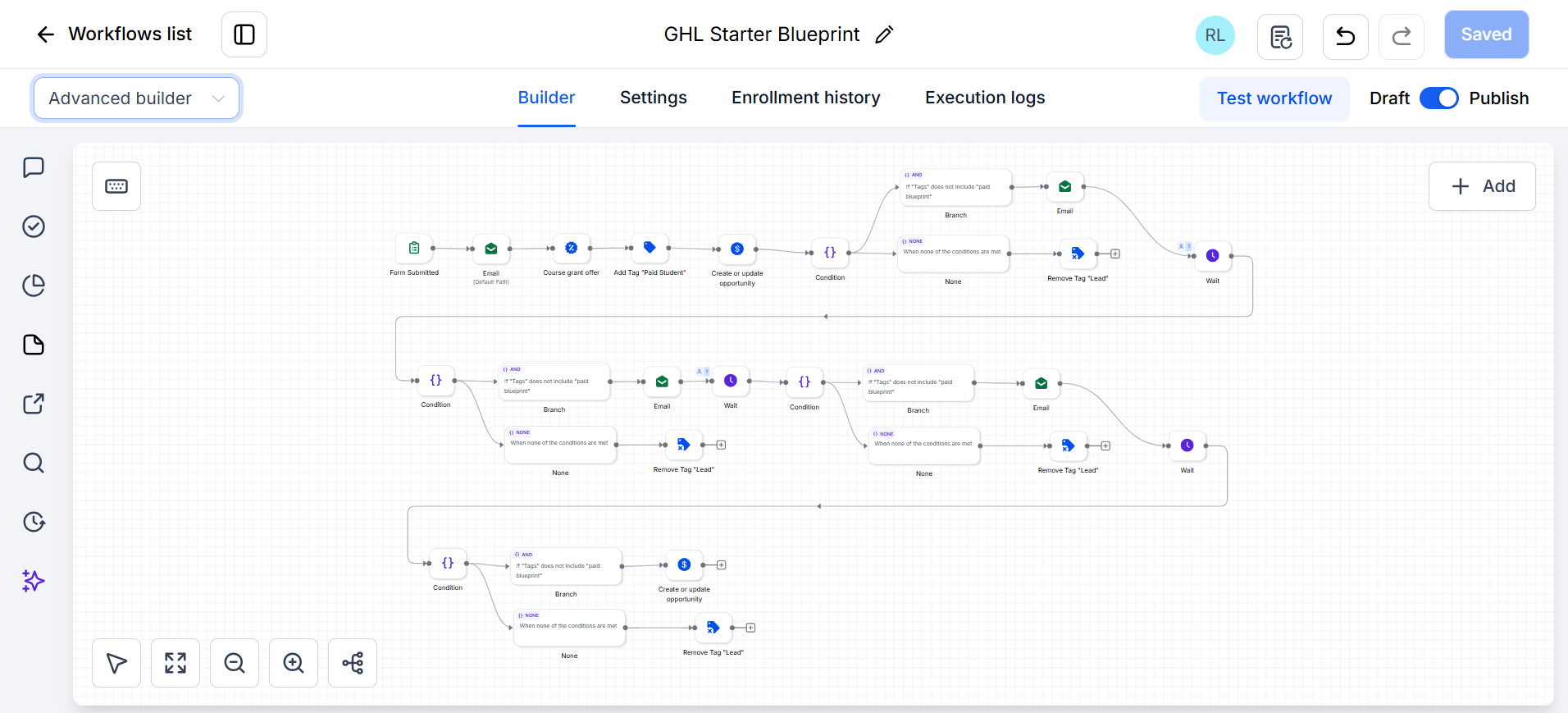Switch to the Builder tab
This screenshot has width=1568, height=713.
pyautogui.click(x=546, y=98)
